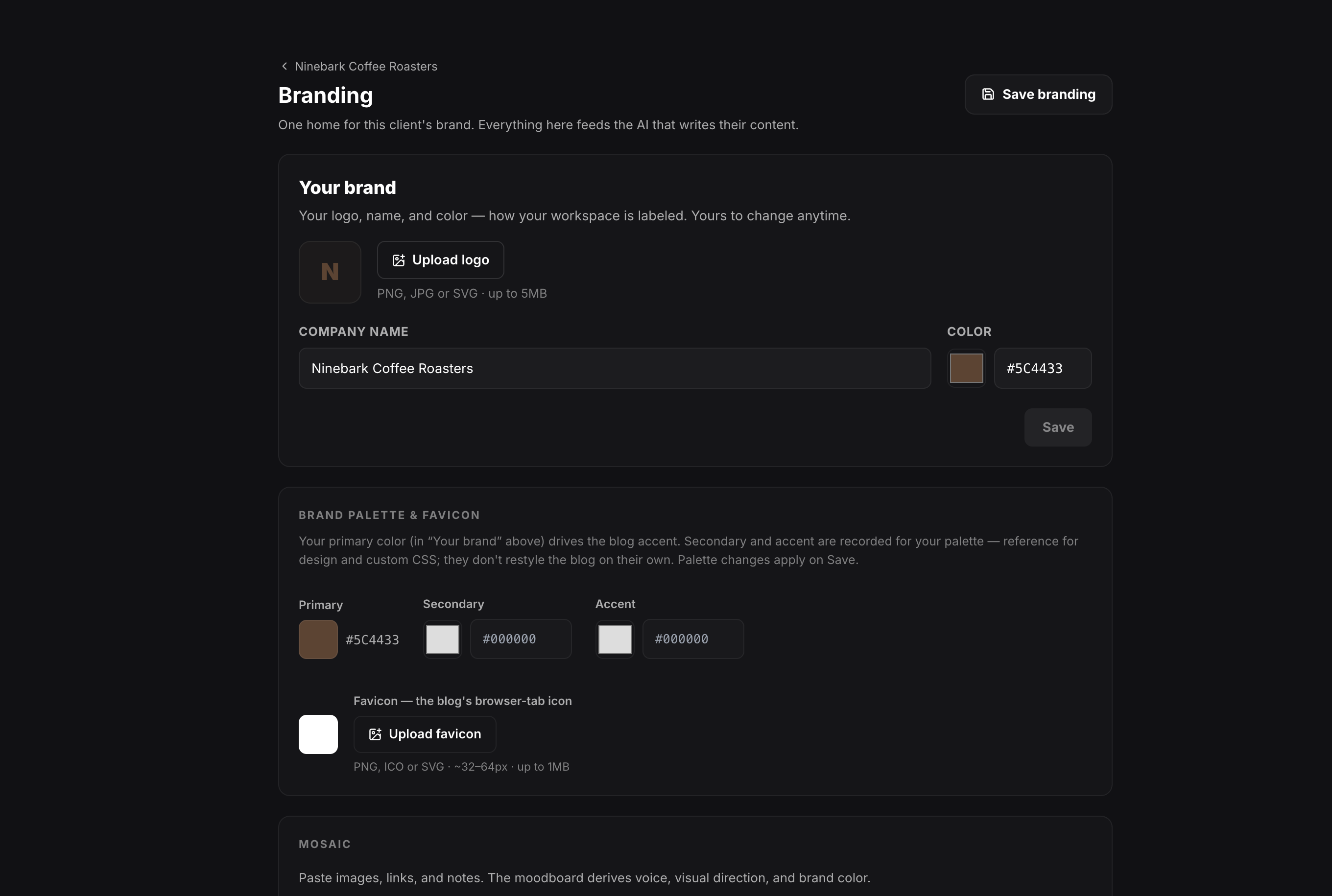This screenshot has height=896, width=1332.
Task: Focus the Company Name input field
Action: pyautogui.click(x=615, y=368)
